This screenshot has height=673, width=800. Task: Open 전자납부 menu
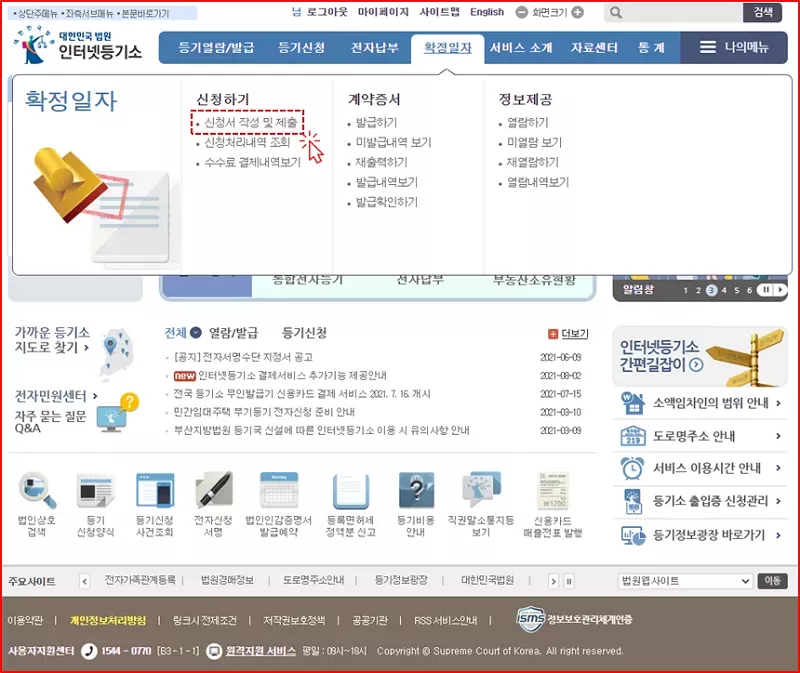[374, 47]
